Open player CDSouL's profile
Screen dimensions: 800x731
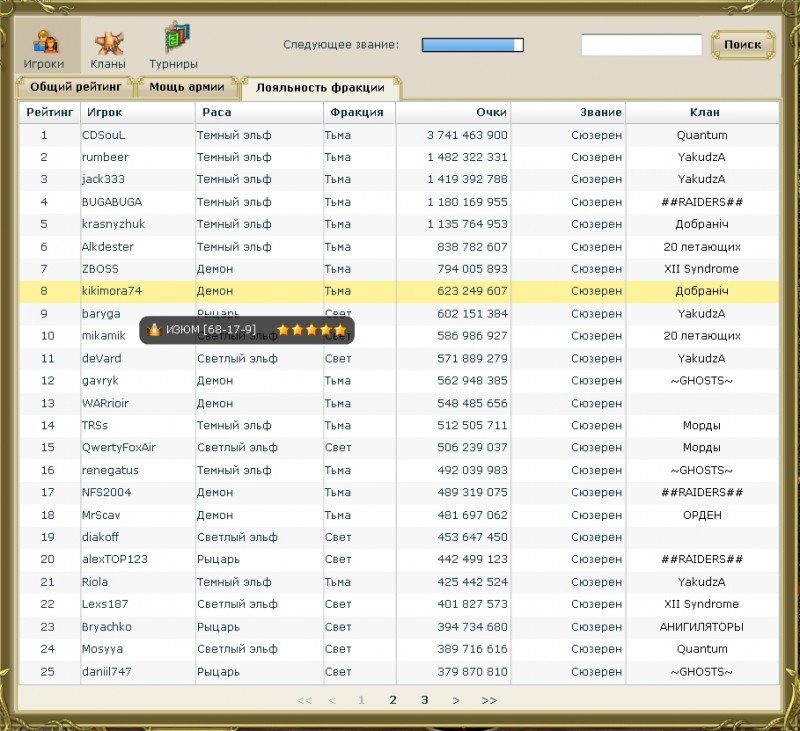click(x=104, y=135)
